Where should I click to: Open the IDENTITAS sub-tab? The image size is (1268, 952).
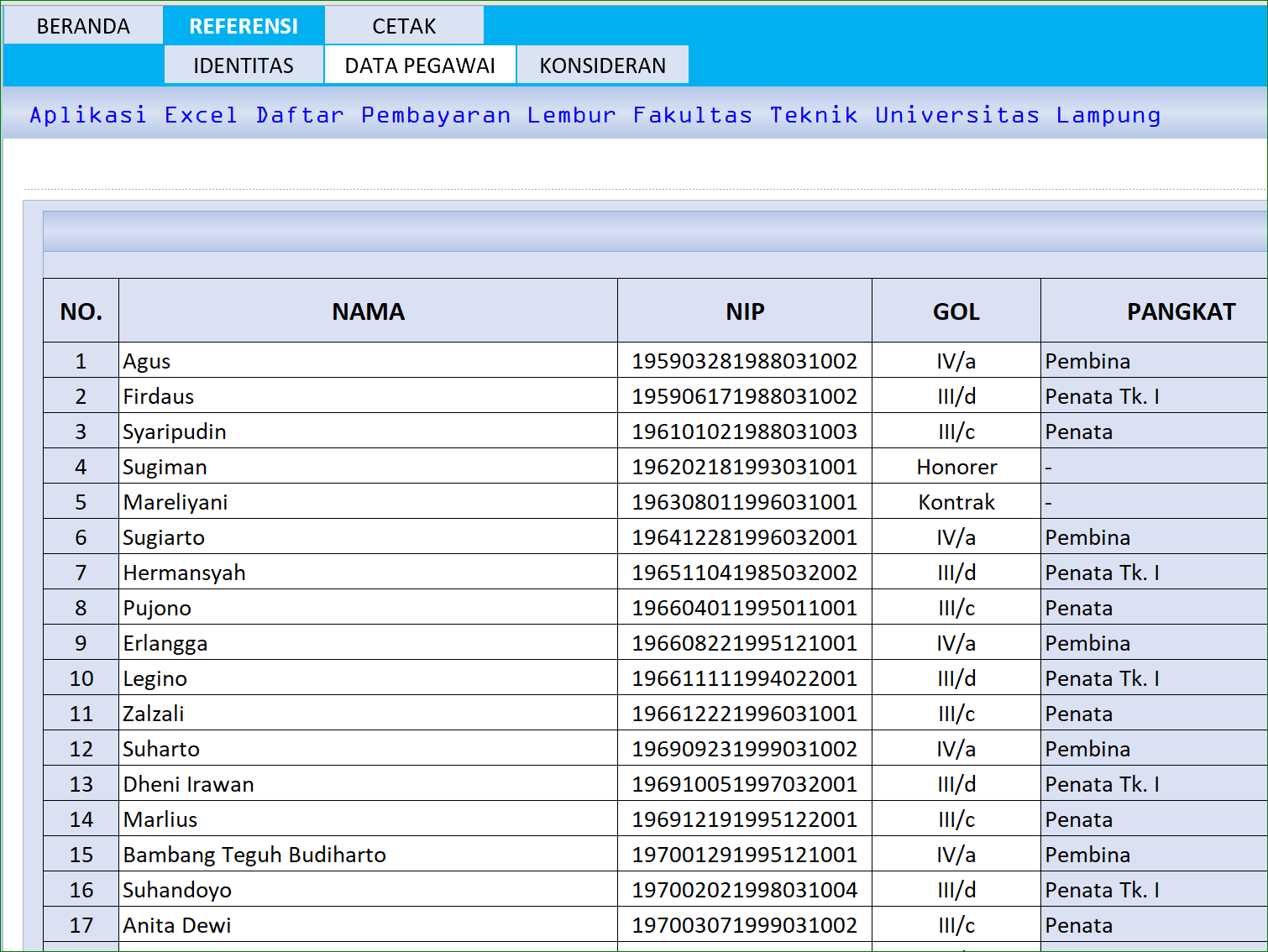click(244, 64)
